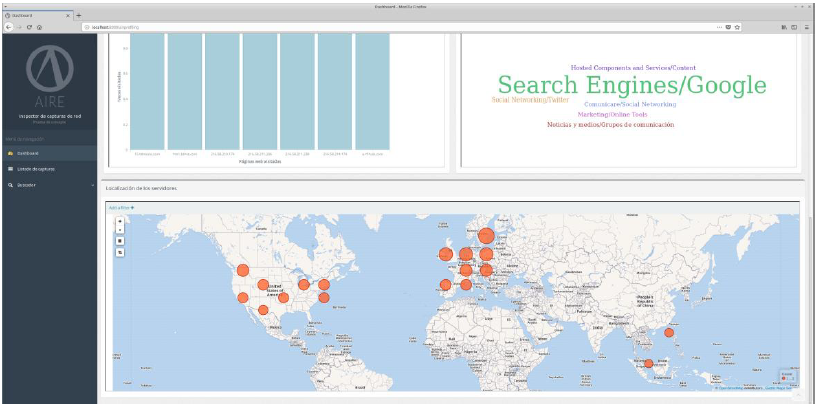Click the Dashboard browser tab
Image resolution: width=817 pixels, height=407 pixels.
35,16
